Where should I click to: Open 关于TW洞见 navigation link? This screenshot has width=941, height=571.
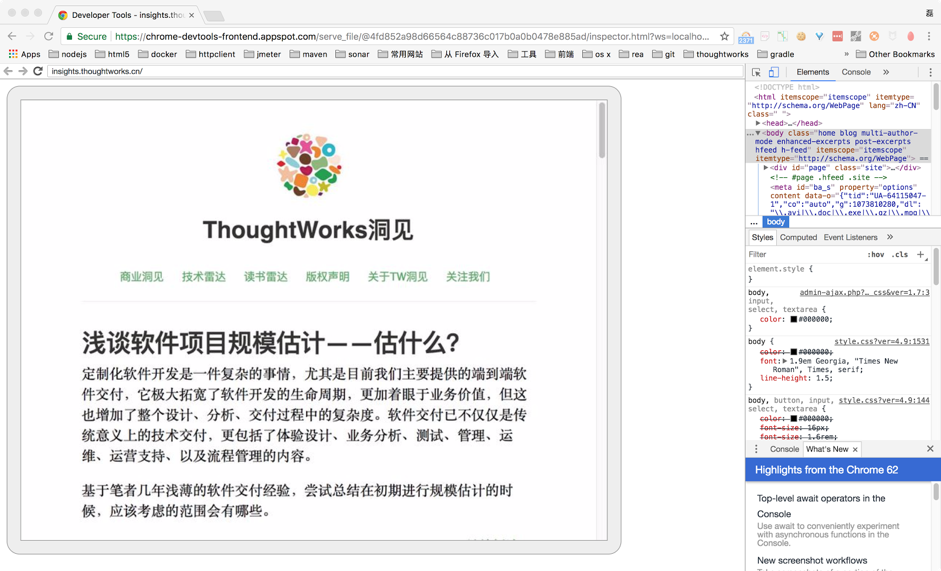tap(398, 277)
